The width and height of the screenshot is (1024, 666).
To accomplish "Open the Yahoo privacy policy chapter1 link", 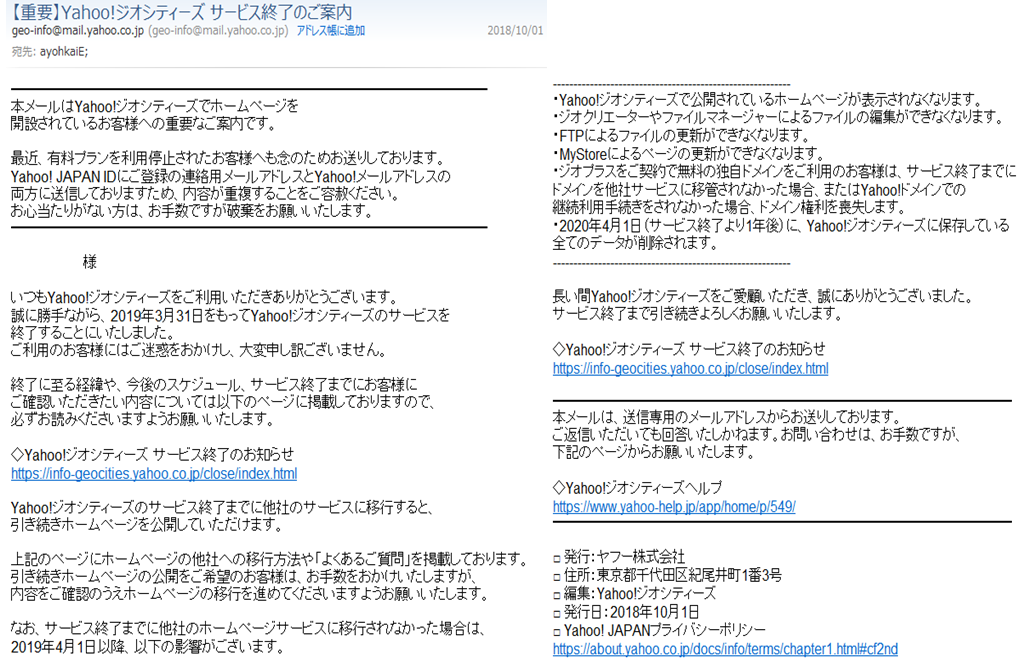I will pos(725,649).
